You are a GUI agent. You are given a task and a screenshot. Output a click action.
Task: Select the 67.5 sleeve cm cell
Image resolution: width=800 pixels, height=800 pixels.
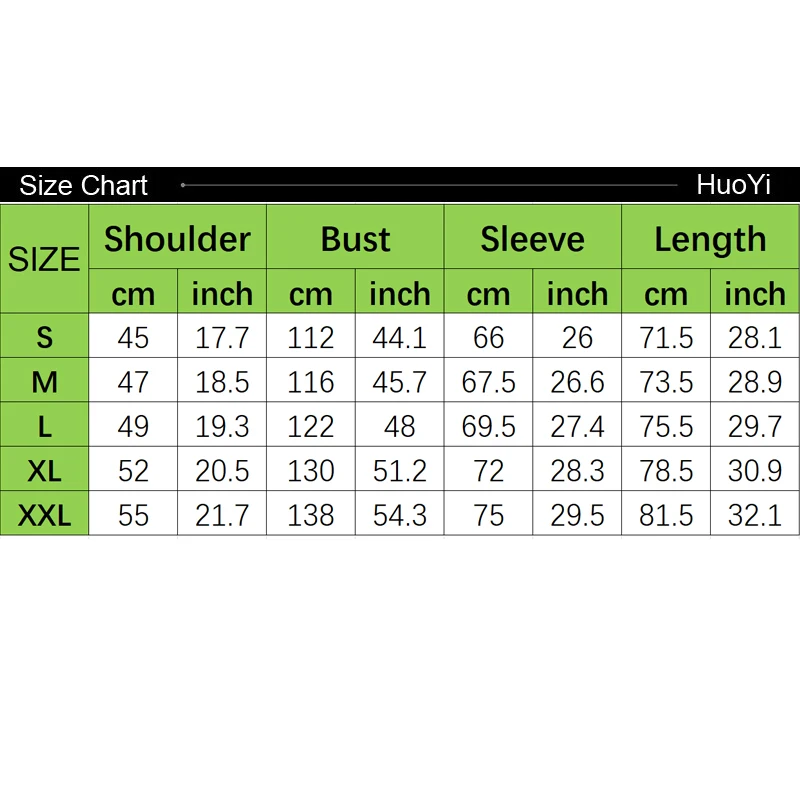point(488,382)
